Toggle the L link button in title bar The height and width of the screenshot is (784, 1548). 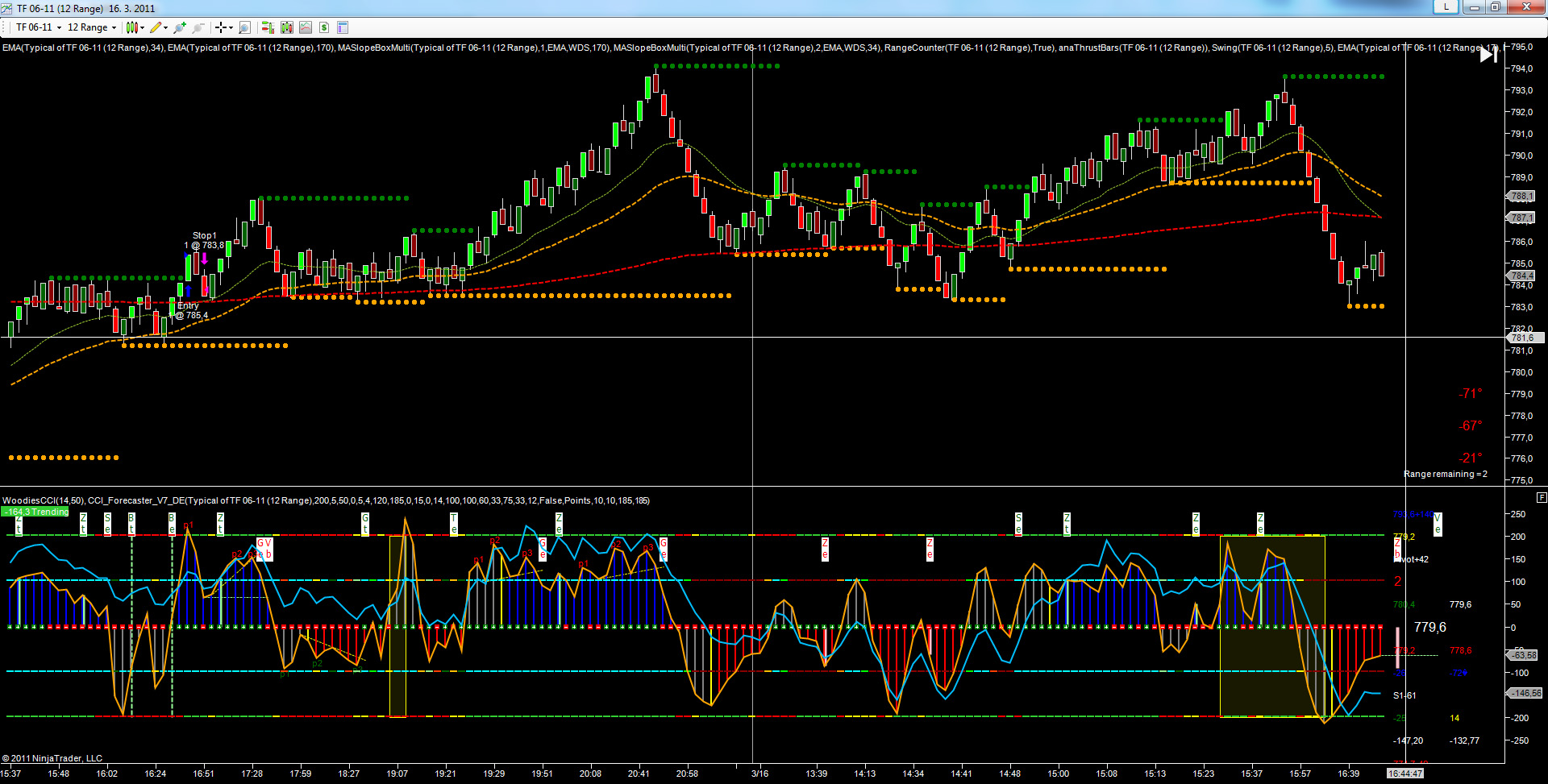(1446, 7)
